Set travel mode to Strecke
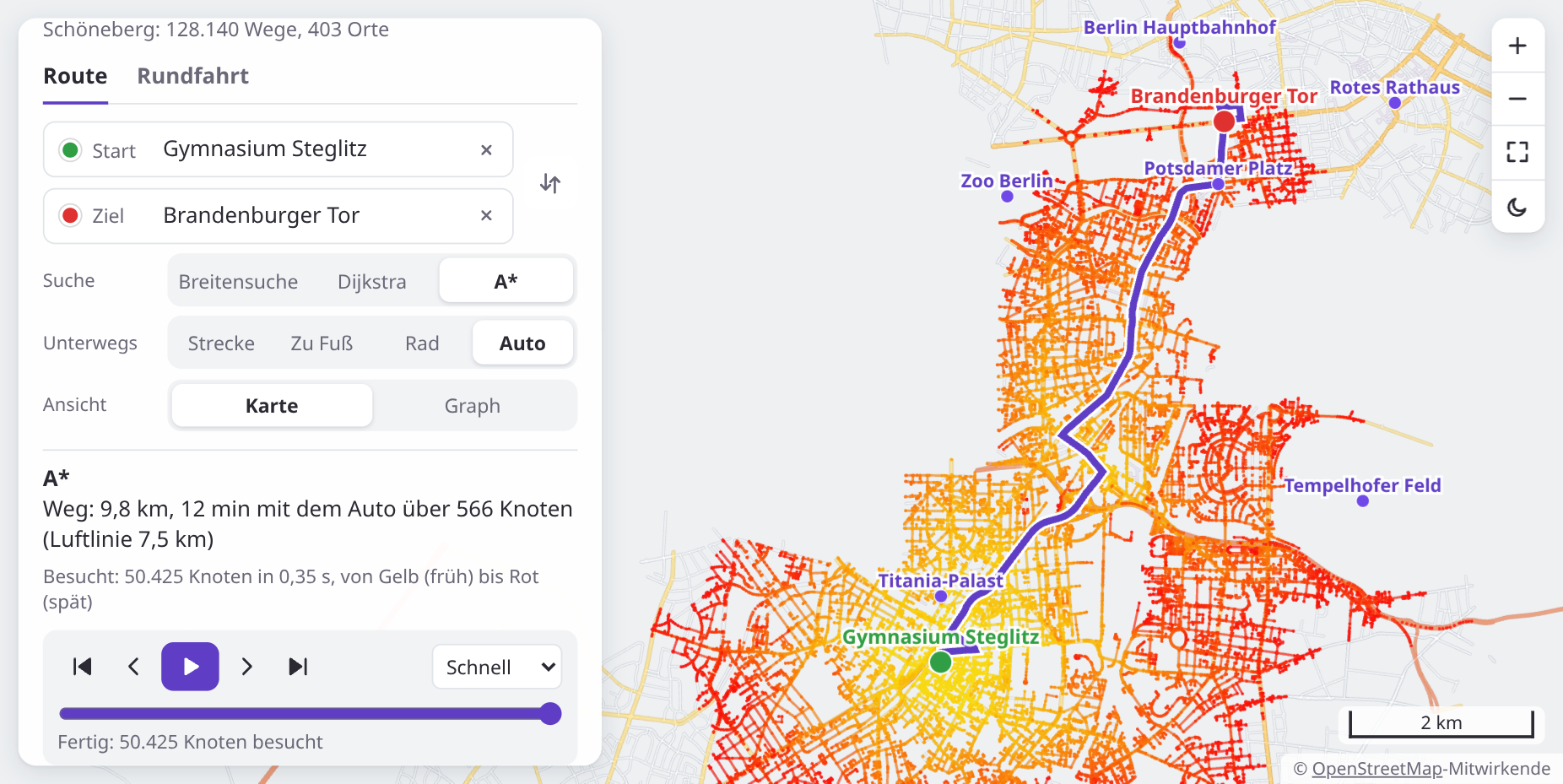This screenshot has height=784, width=1563. pyautogui.click(x=221, y=343)
